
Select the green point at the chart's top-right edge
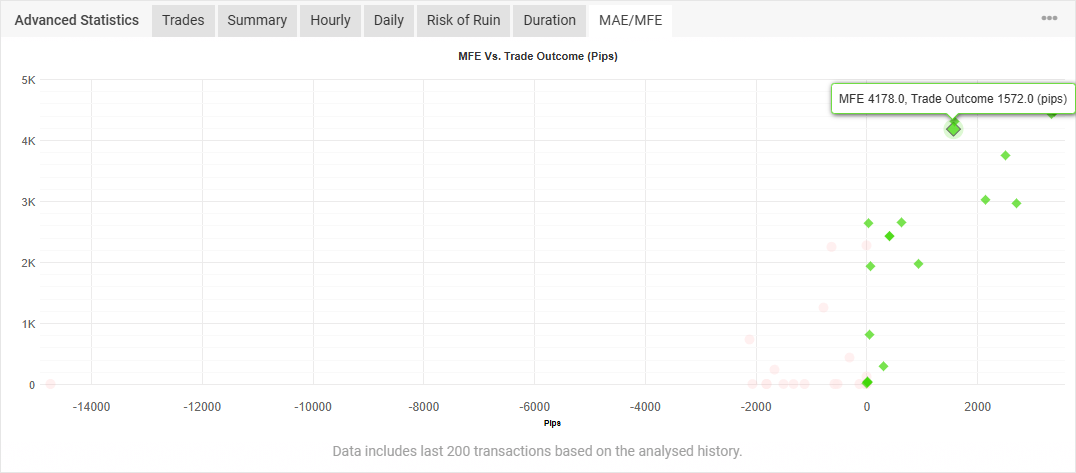click(x=1051, y=113)
